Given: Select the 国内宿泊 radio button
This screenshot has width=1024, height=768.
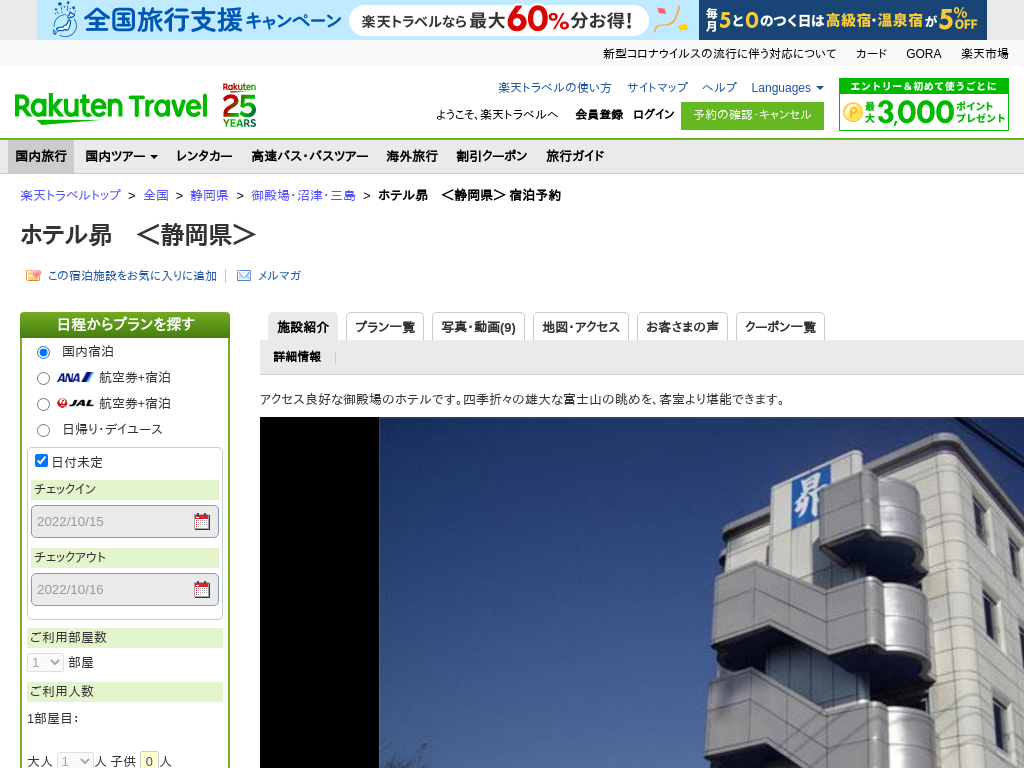Looking at the screenshot, I should click(43, 353).
